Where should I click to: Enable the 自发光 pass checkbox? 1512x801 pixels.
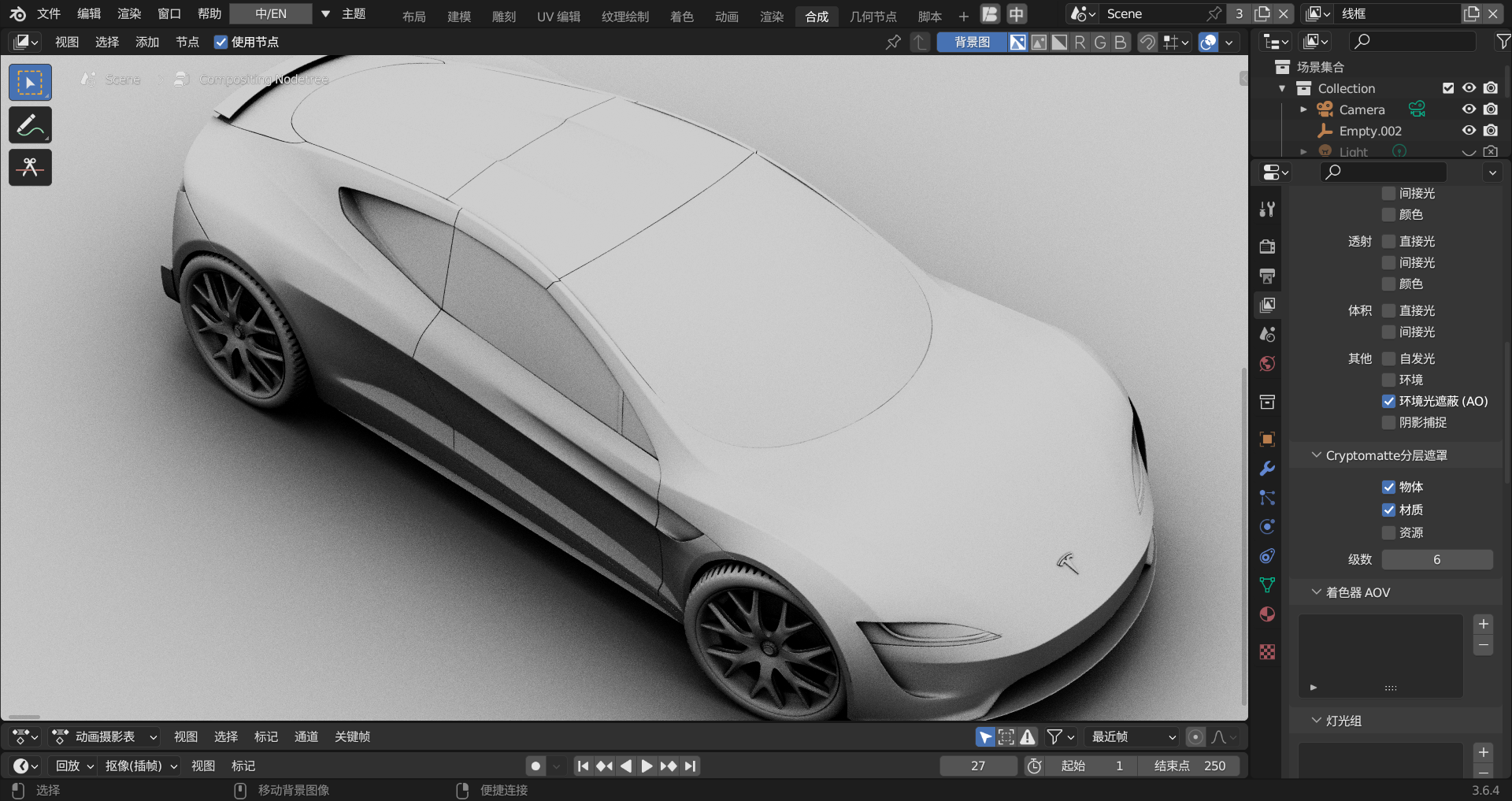[x=1388, y=358]
